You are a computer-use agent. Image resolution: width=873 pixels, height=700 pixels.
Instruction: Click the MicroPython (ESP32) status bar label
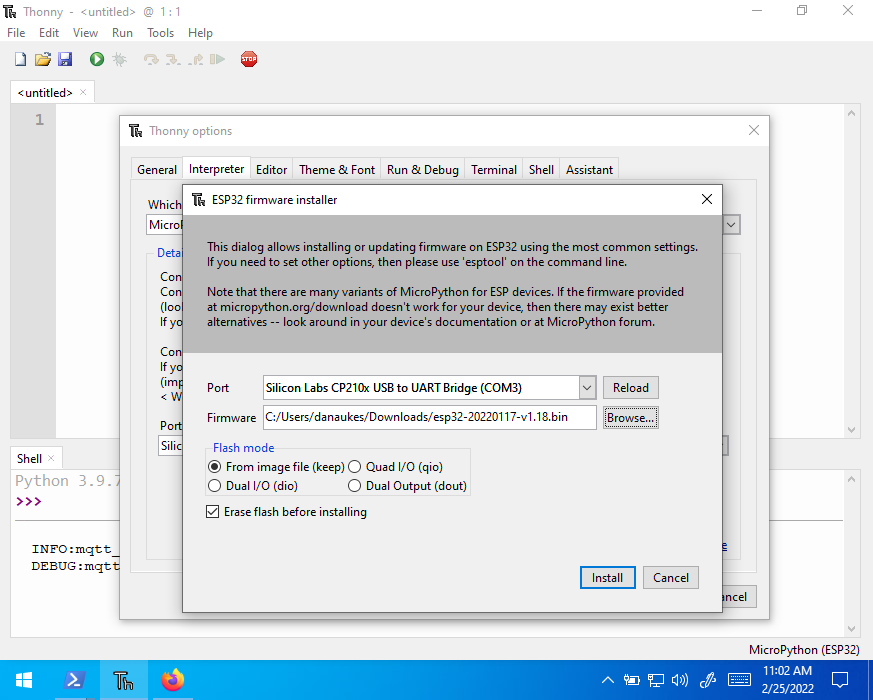(x=804, y=649)
